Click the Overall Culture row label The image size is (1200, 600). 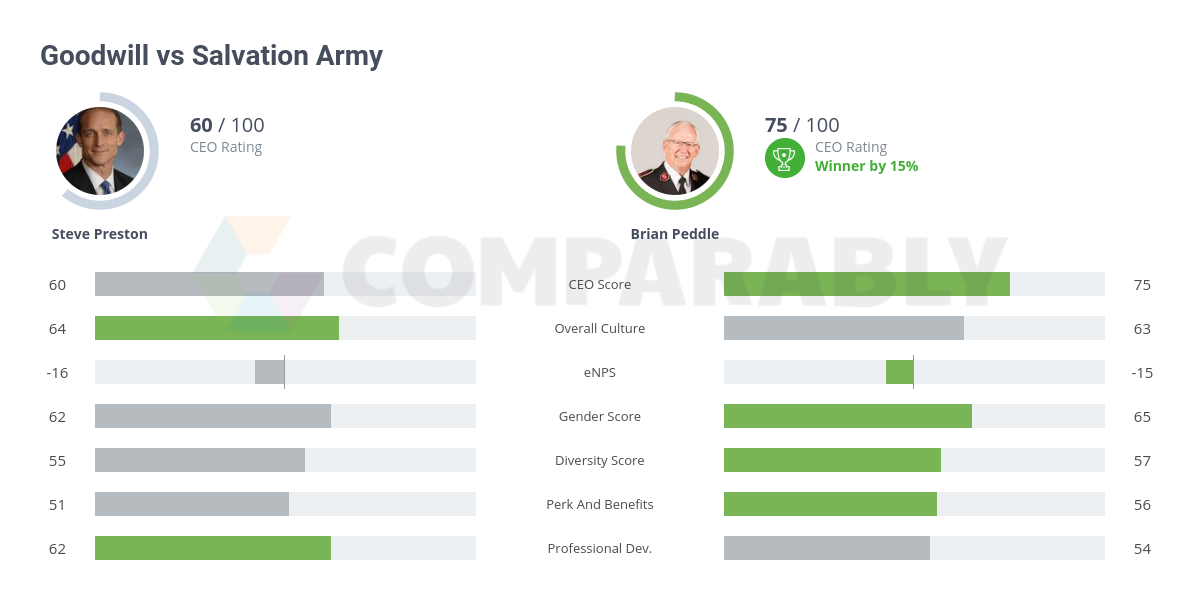pos(600,328)
